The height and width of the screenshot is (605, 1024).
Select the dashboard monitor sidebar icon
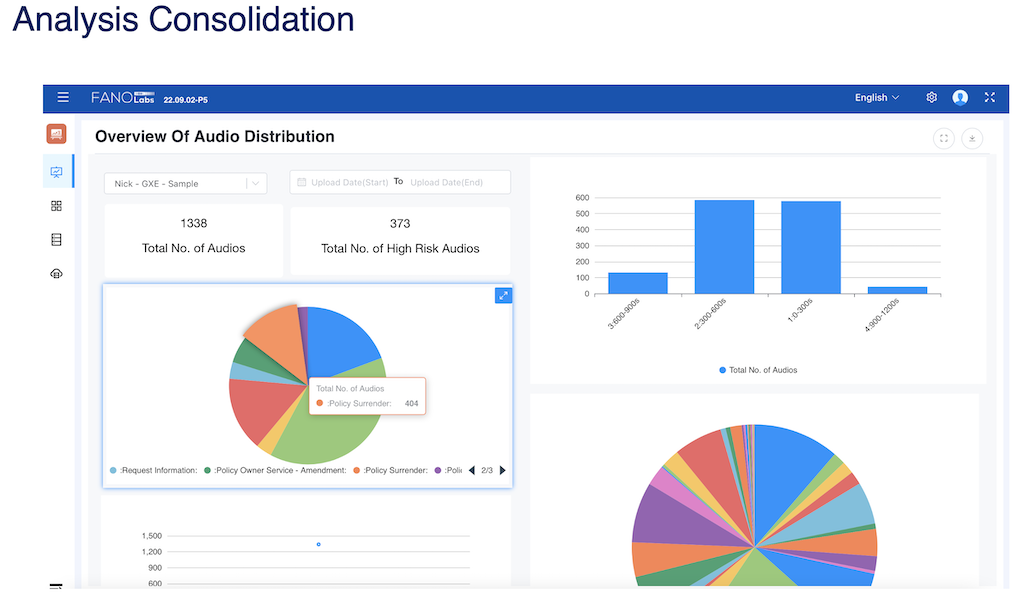[x=57, y=172]
